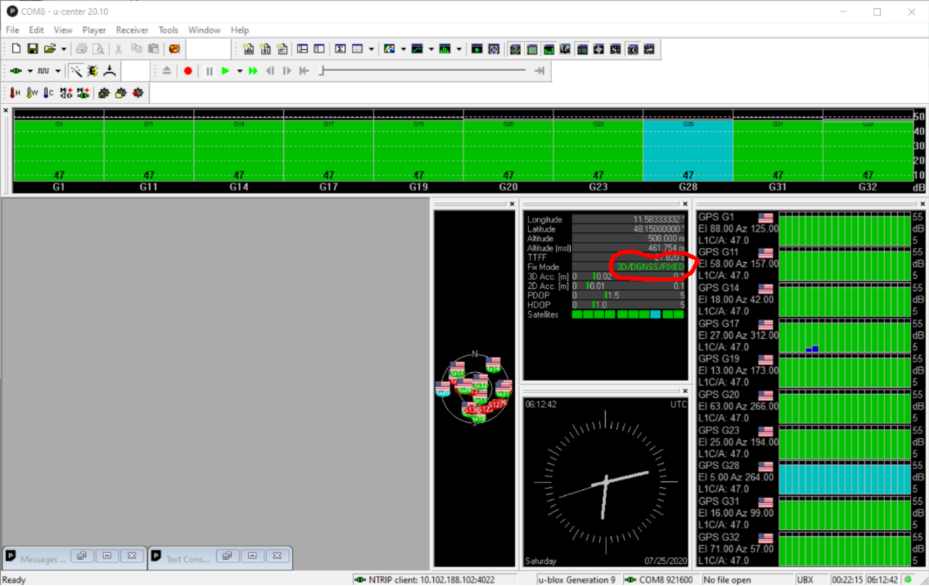Expand the arrow beside the Open folder icon

pos(63,49)
